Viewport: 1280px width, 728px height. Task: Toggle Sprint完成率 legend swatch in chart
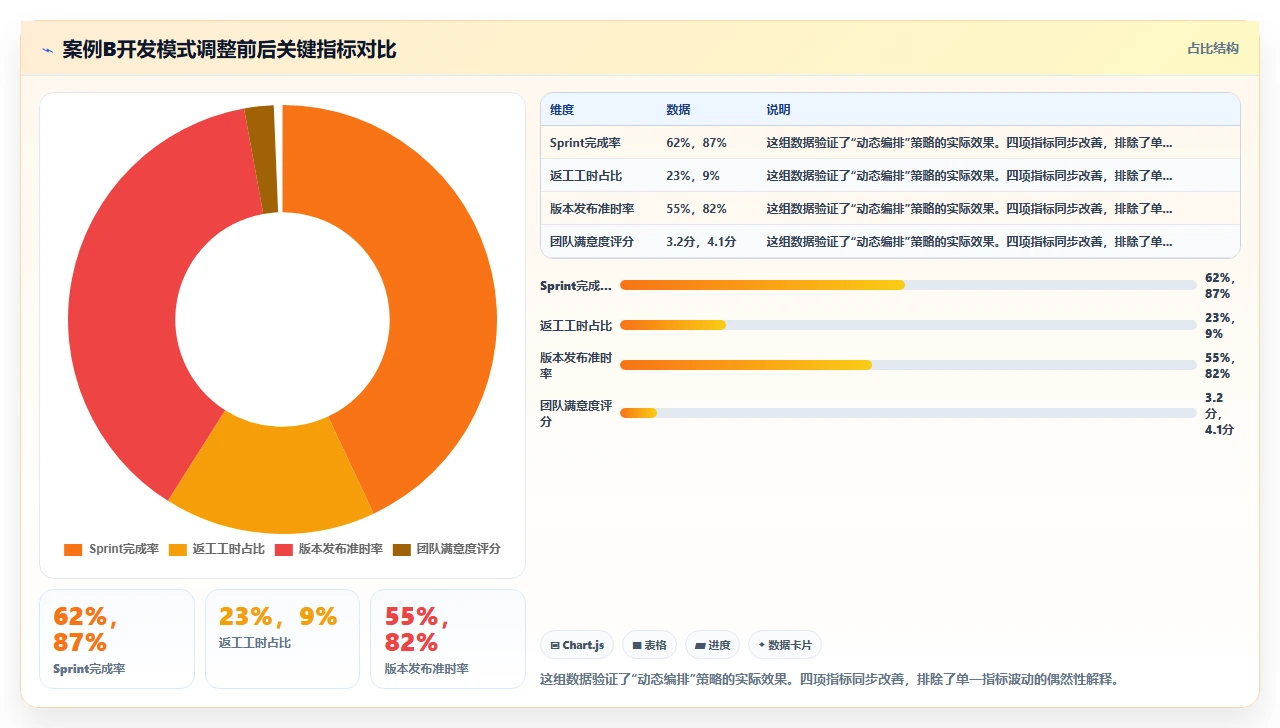coord(73,549)
